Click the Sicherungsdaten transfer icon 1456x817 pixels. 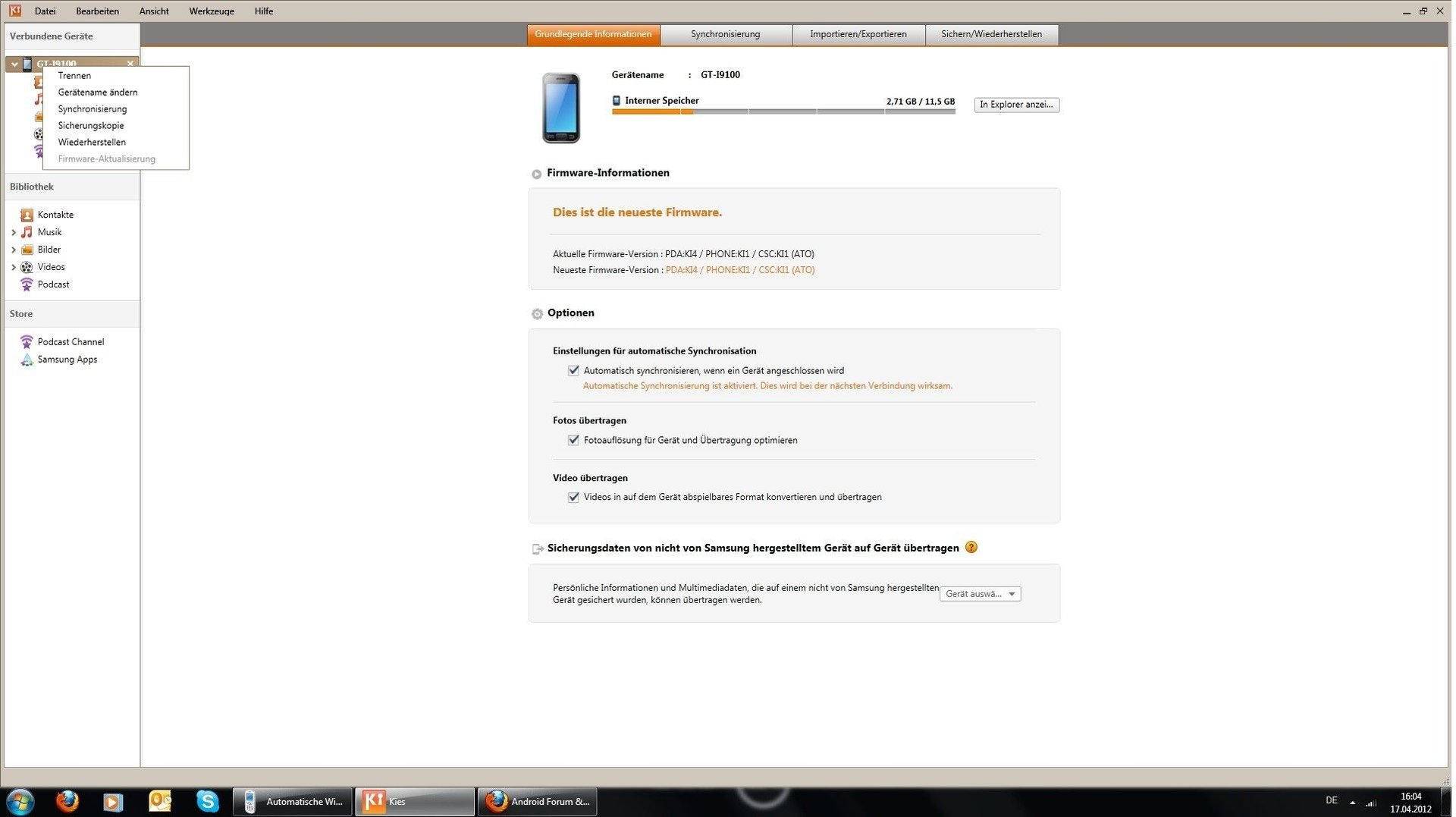point(538,548)
